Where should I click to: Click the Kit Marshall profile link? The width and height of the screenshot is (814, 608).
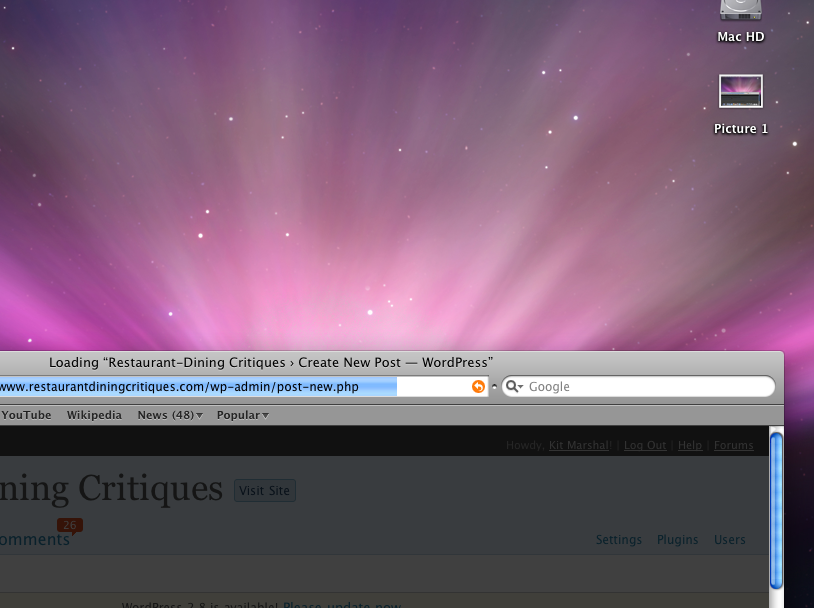(580, 445)
